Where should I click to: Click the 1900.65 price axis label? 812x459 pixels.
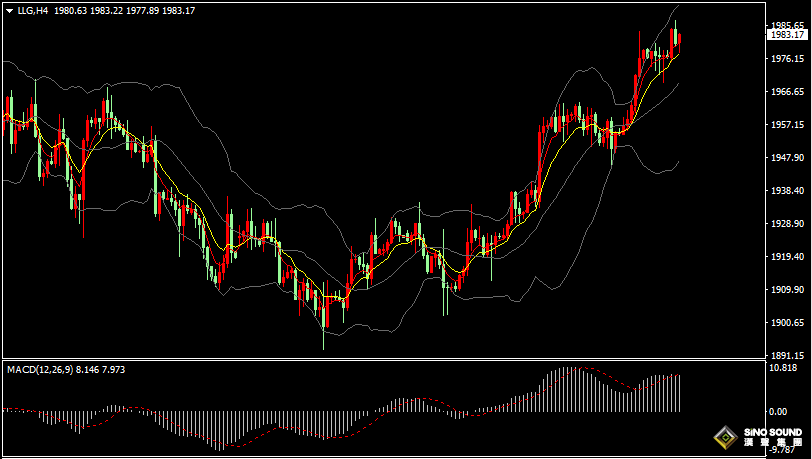coord(788,323)
